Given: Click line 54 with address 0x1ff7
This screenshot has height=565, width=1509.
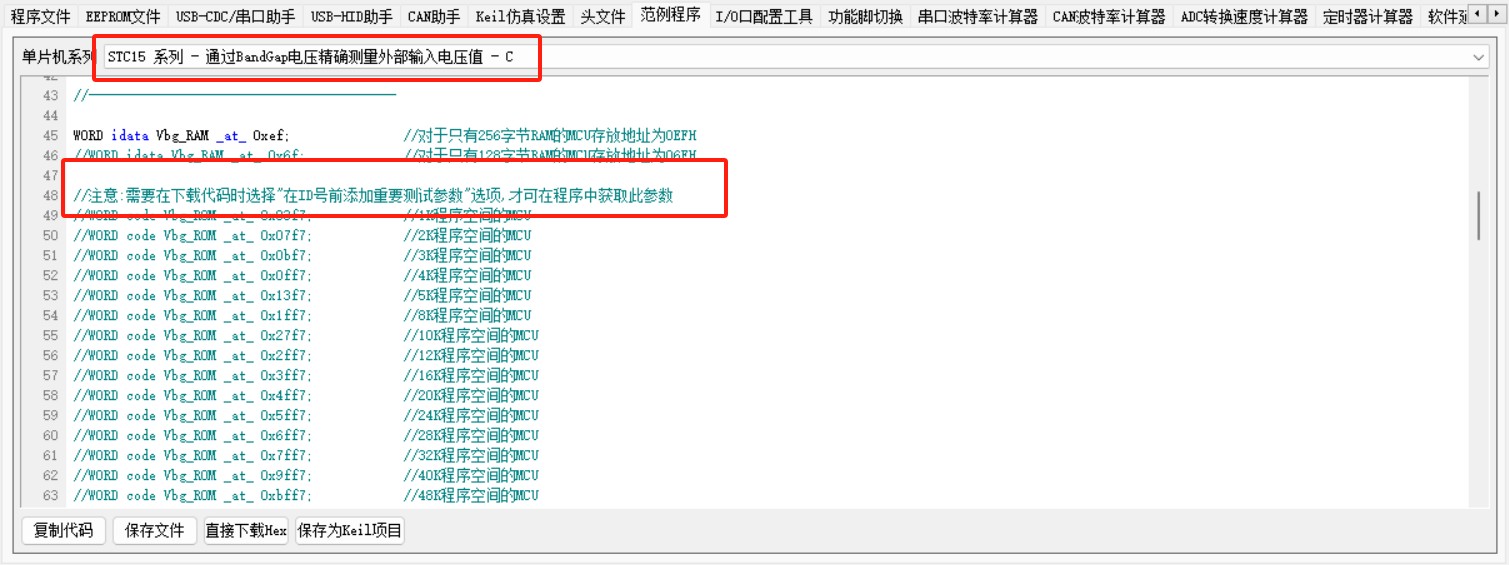Looking at the screenshot, I should click(192, 315).
